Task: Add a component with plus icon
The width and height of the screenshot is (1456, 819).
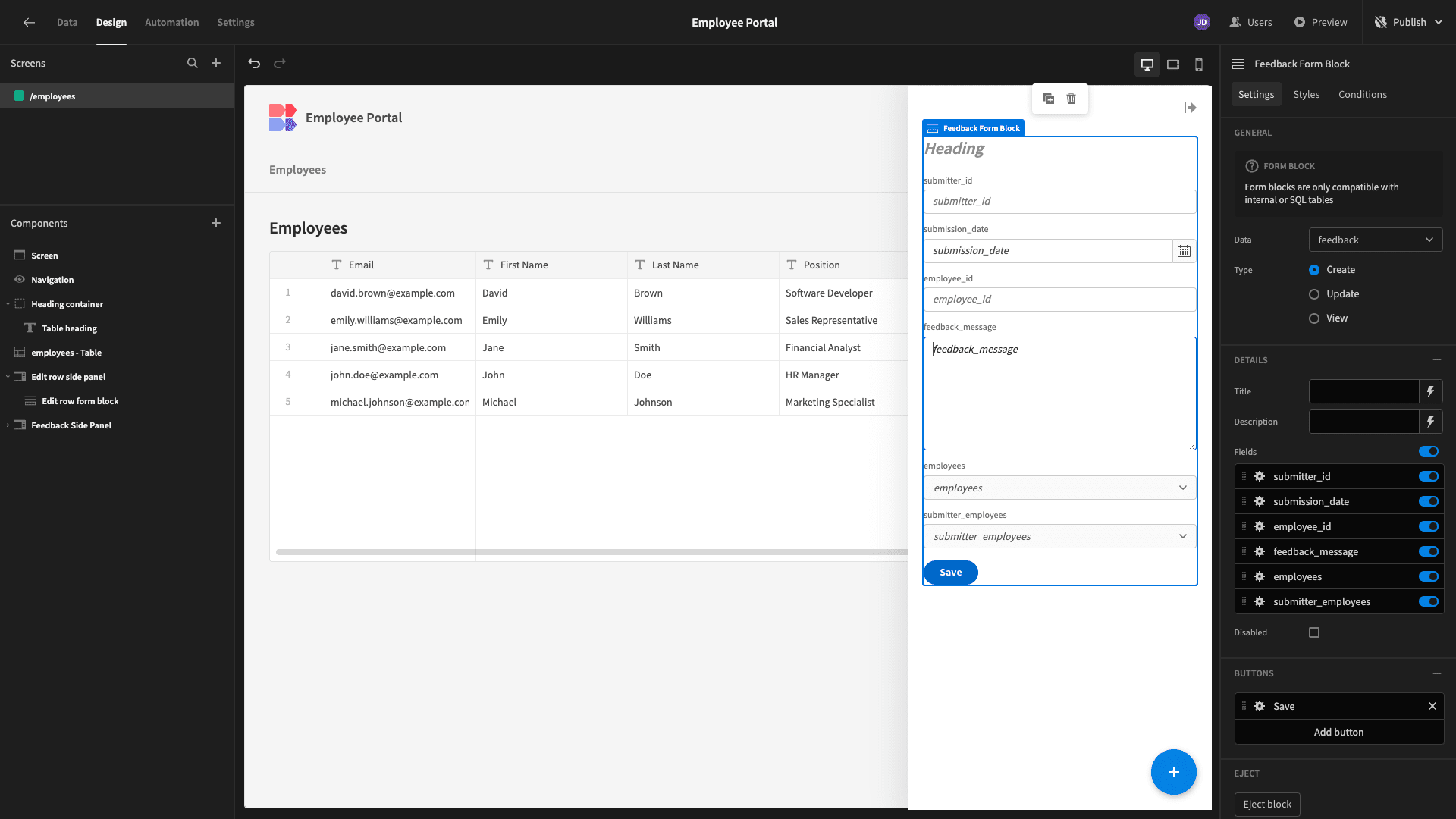Action: [216, 223]
